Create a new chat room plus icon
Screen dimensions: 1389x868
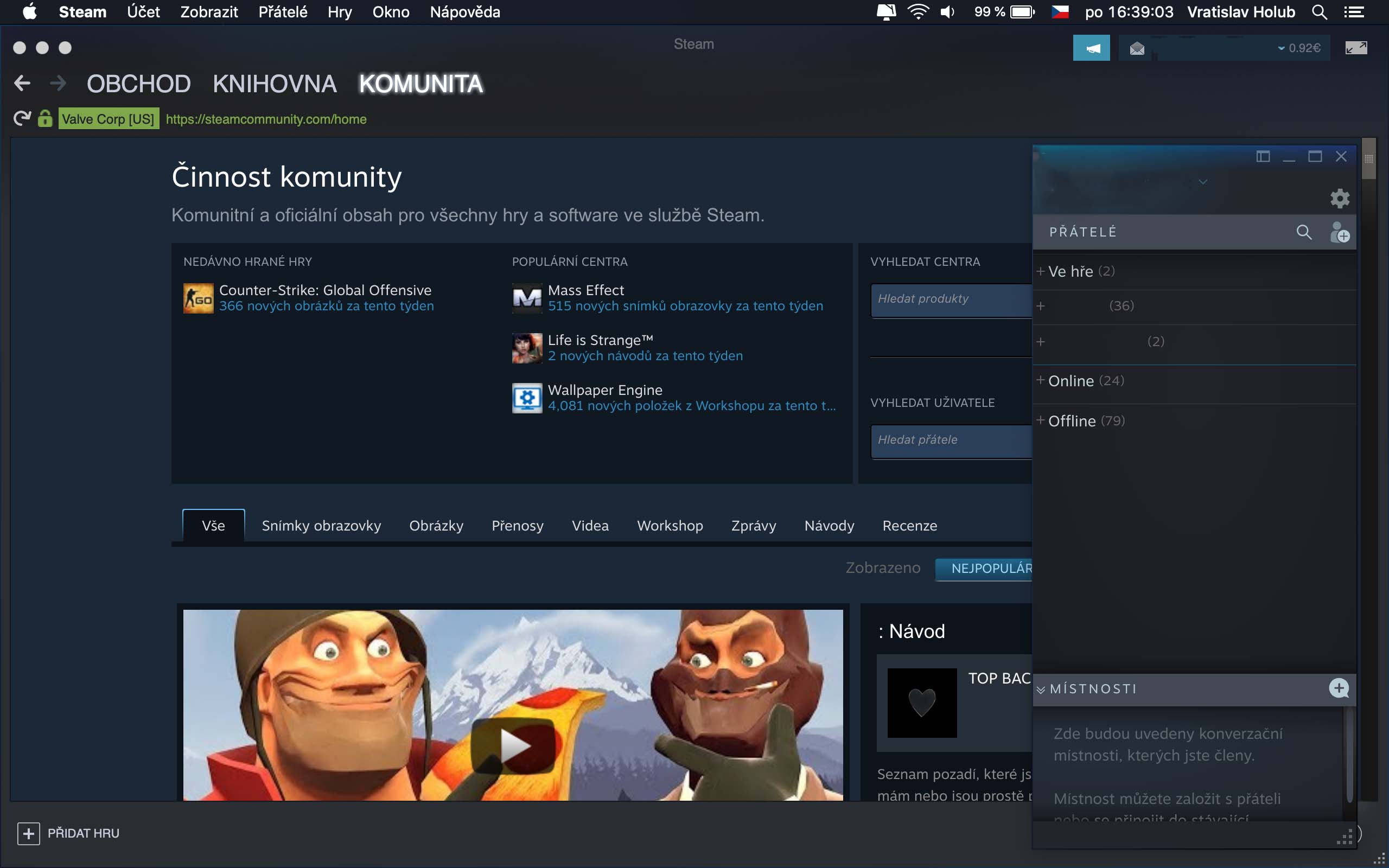[x=1339, y=688]
